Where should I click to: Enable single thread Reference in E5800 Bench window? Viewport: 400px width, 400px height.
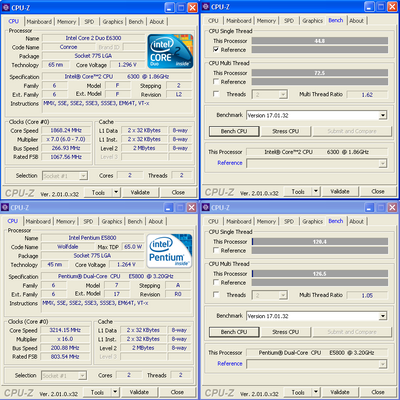point(216,250)
